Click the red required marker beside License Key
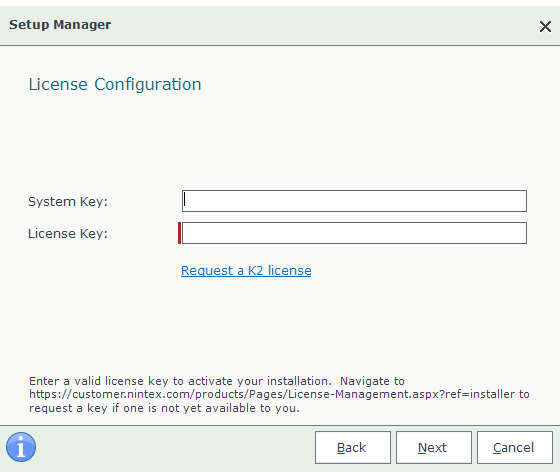 [179, 233]
